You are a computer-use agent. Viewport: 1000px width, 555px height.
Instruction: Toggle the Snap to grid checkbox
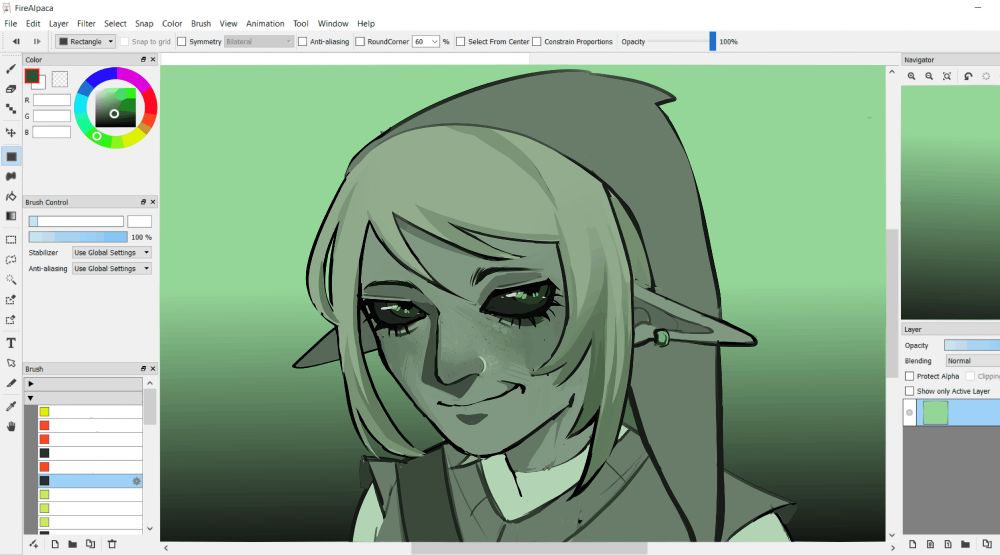[125, 41]
